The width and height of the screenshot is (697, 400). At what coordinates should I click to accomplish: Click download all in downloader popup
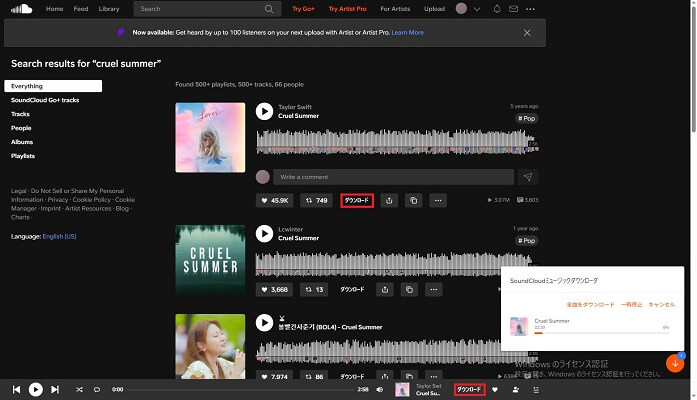tap(590, 305)
